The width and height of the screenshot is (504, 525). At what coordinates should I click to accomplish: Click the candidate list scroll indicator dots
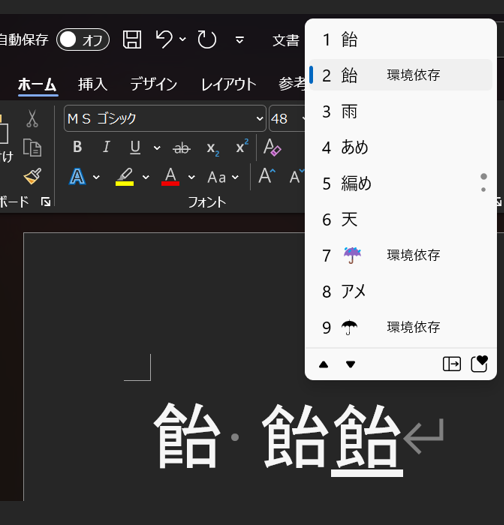click(x=483, y=182)
